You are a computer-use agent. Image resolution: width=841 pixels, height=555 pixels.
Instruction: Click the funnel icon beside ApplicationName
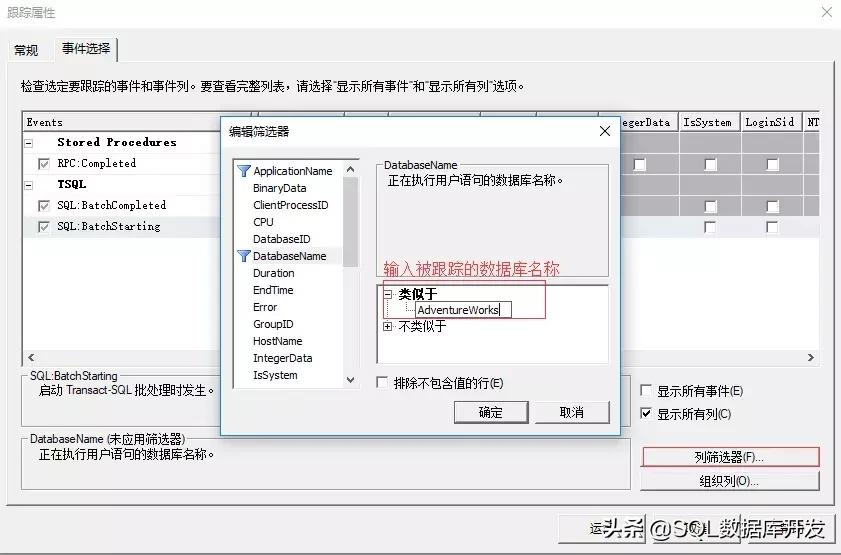point(244,171)
